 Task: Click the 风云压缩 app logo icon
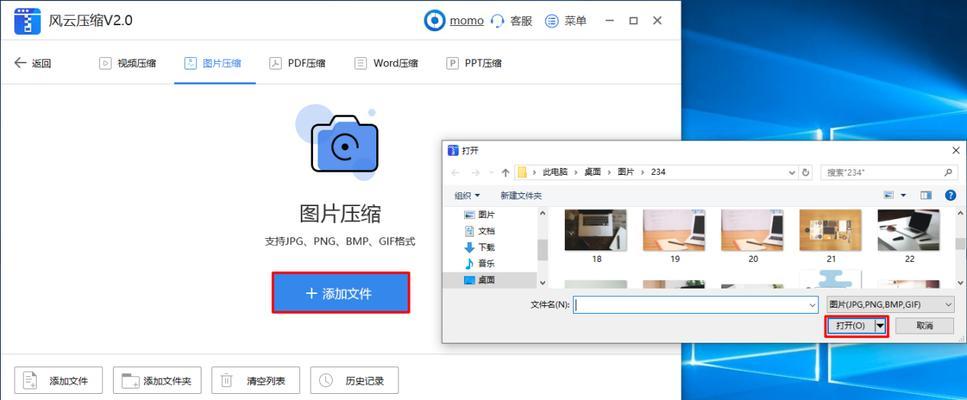(27, 21)
